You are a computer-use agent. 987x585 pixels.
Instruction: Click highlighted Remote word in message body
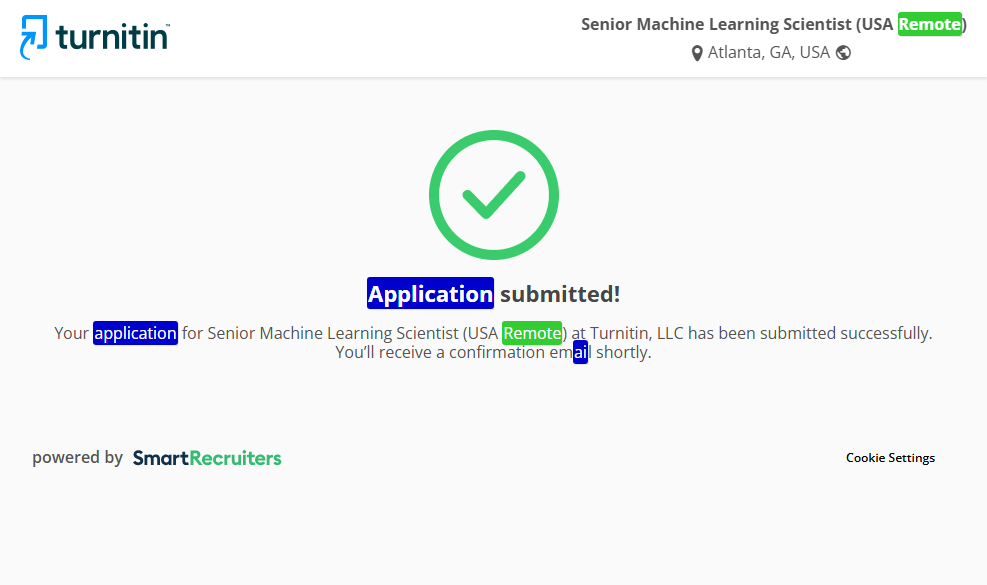pos(532,333)
